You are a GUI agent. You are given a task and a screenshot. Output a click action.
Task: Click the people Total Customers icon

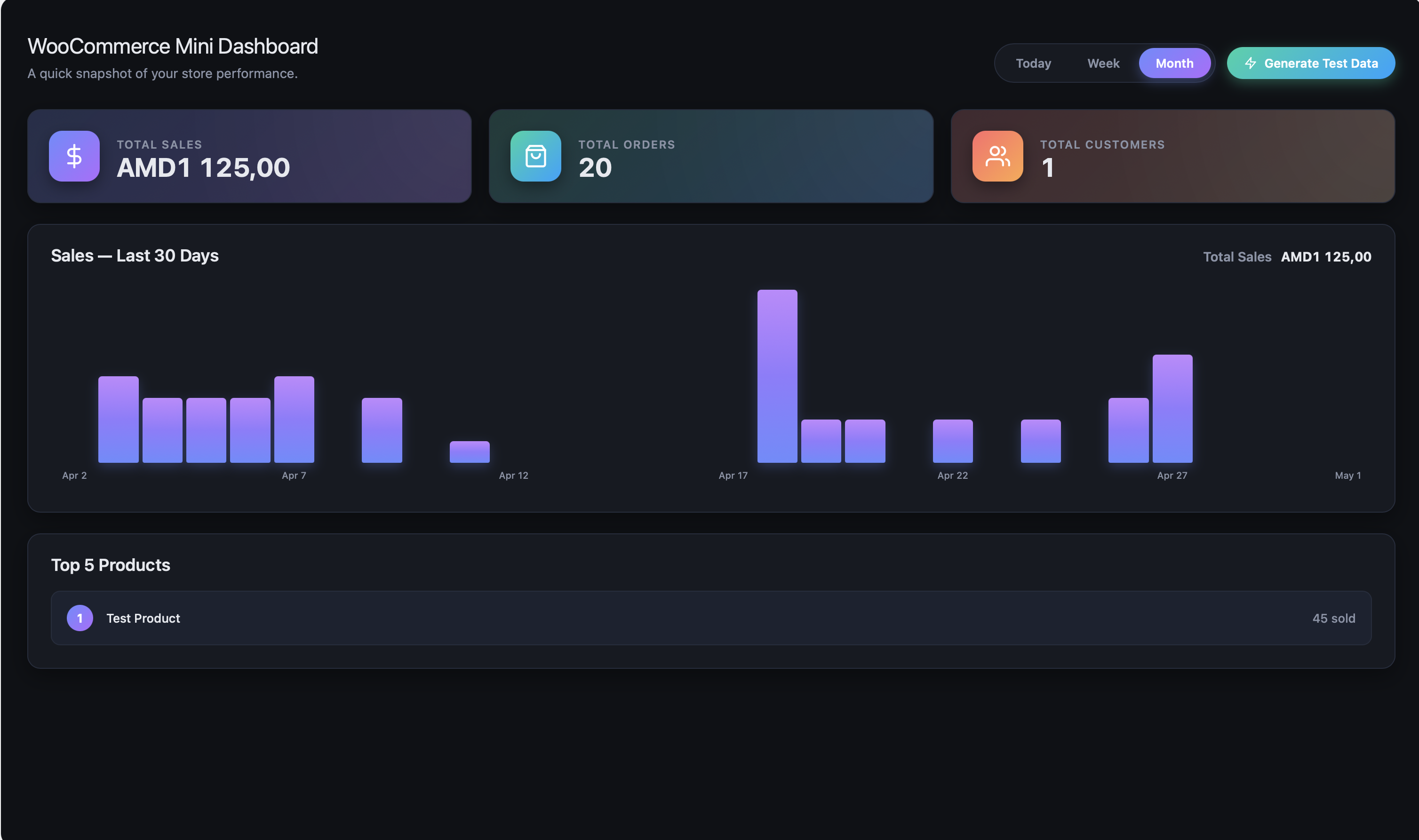pos(997,156)
